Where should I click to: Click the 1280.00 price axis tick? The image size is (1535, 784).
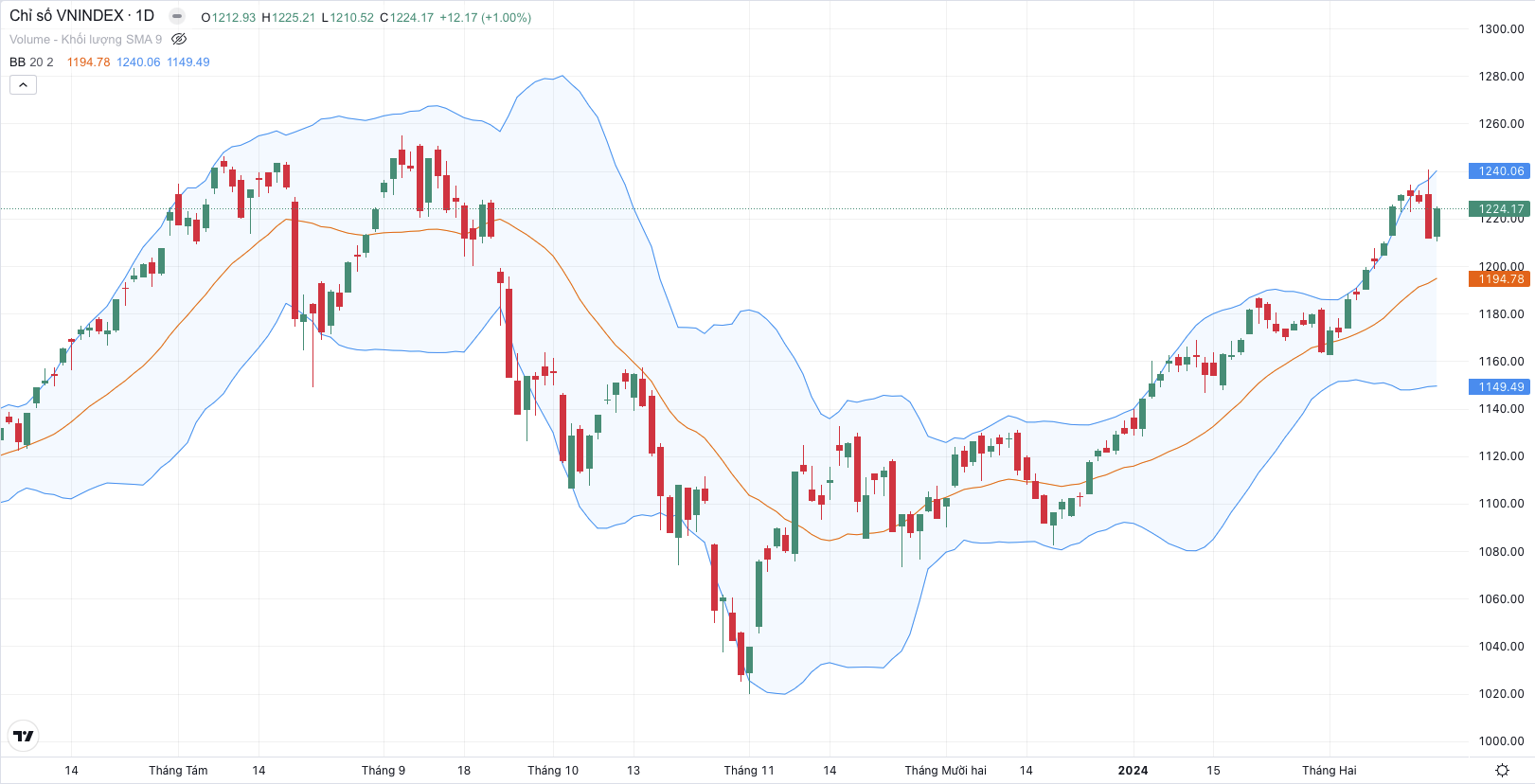1502,76
